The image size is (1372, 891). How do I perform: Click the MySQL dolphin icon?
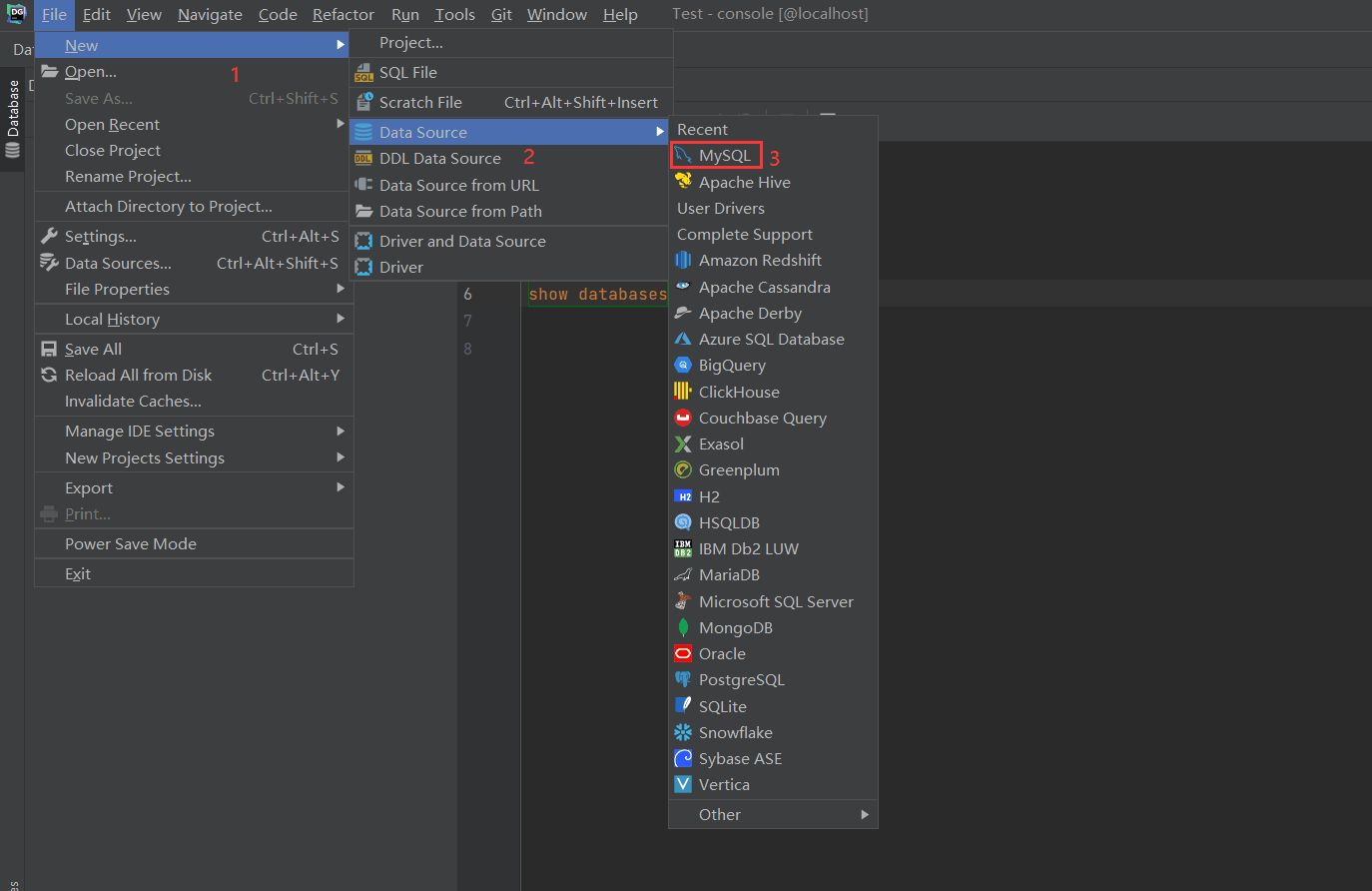tap(683, 156)
